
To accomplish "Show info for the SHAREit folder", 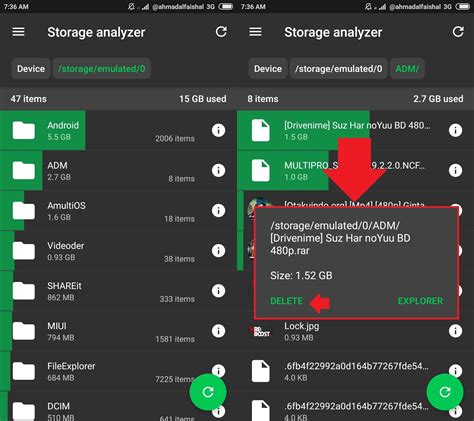I will click(x=218, y=291).
